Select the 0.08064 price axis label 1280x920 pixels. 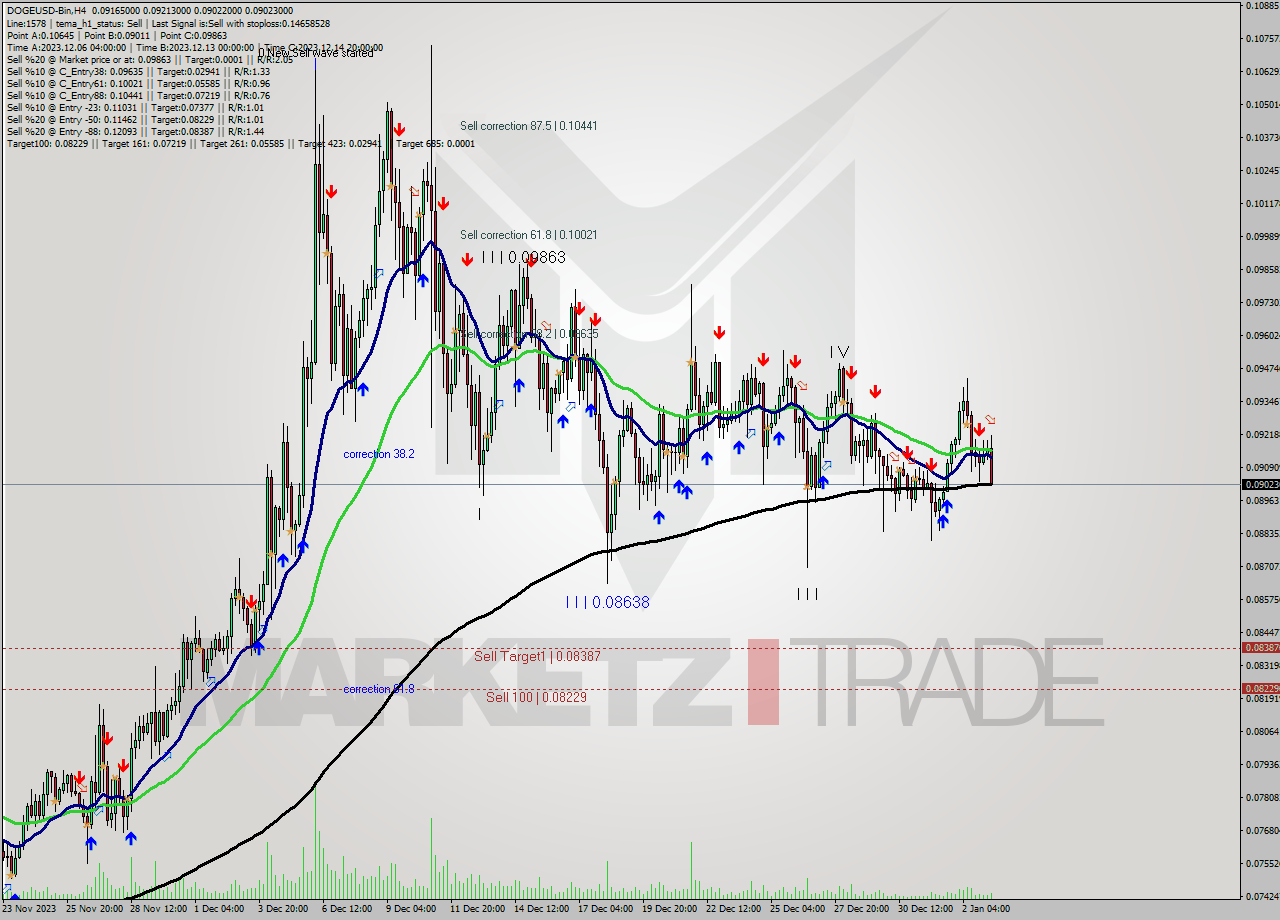click(x=1262, y=731)
